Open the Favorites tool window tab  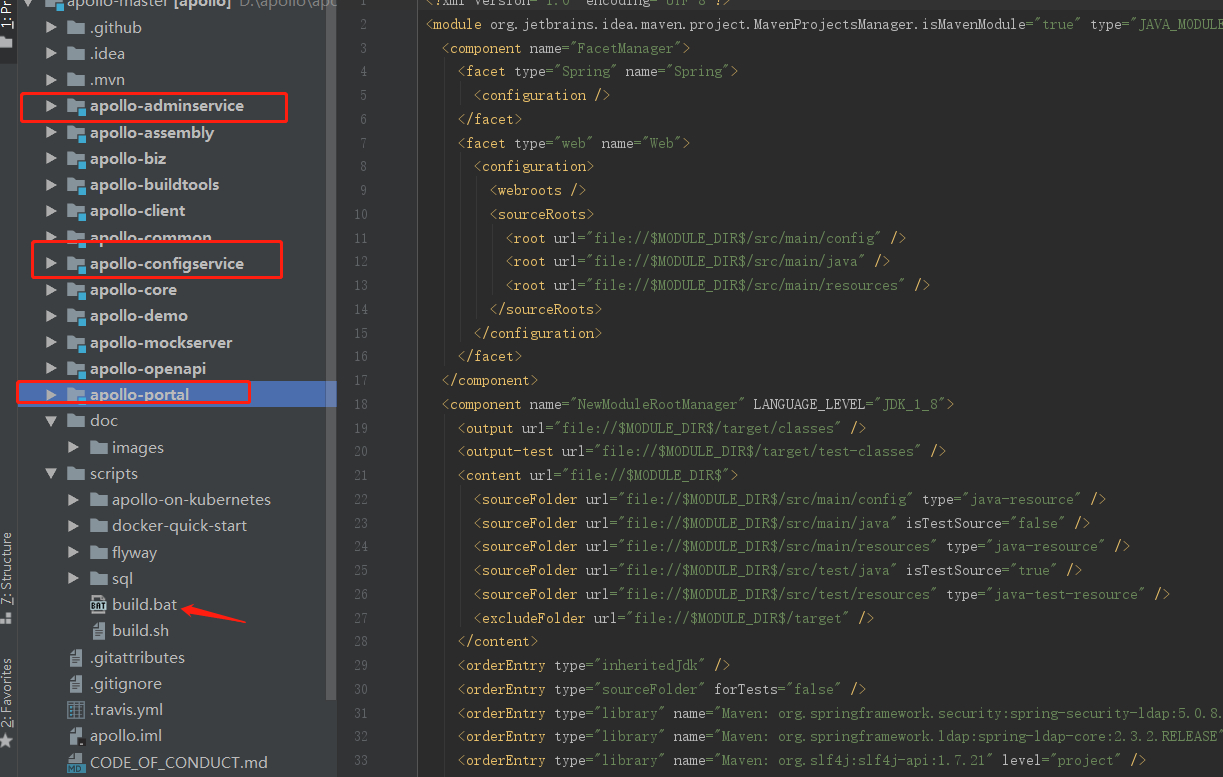[x=7, y=692]
